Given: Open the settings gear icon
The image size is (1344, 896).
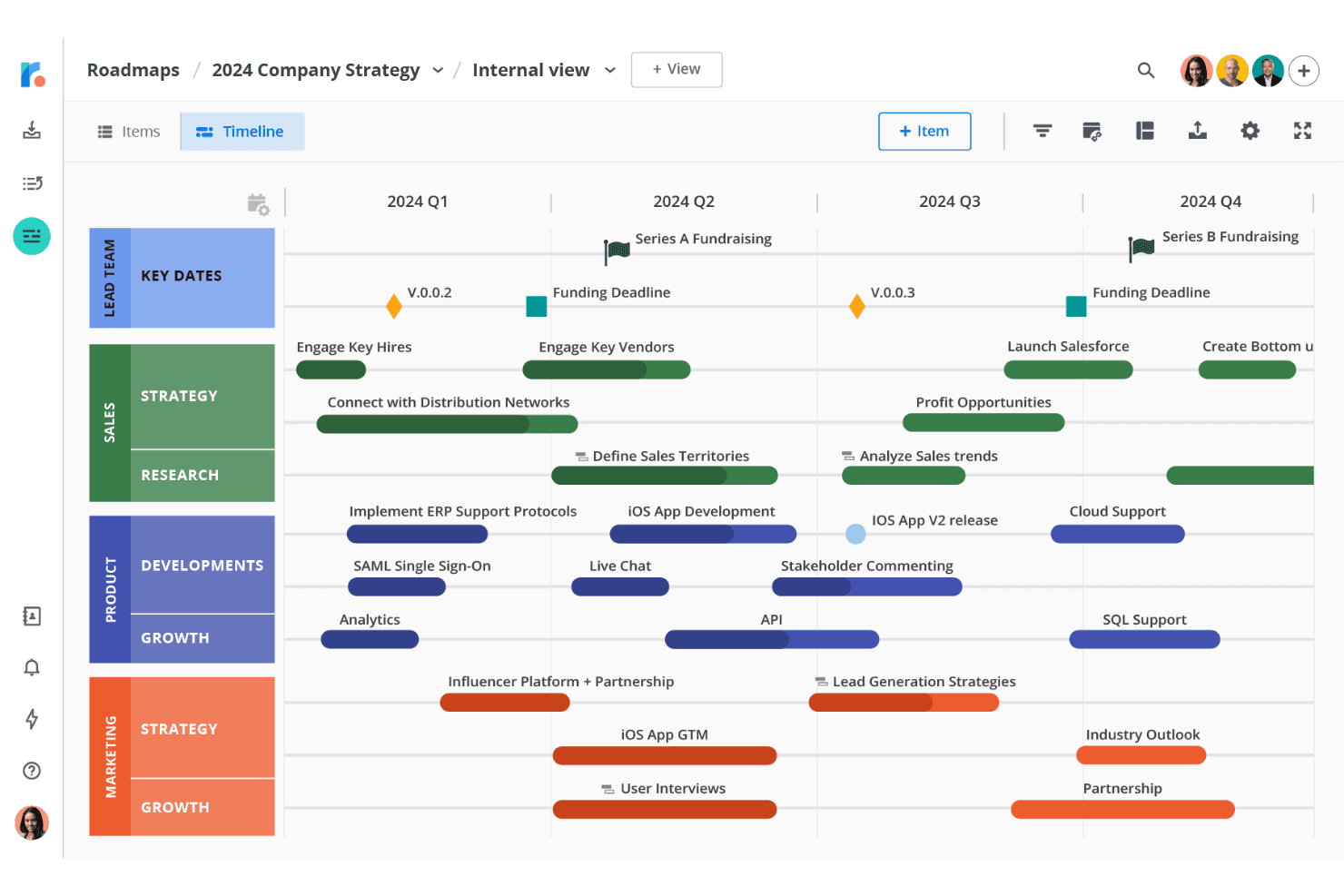Looking at the screenshot, I should tap(1250, 131).
